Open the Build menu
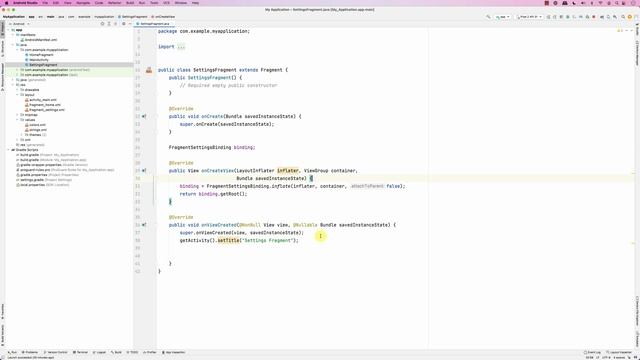This screenshot has height=360, width=640. click(130, 3)
